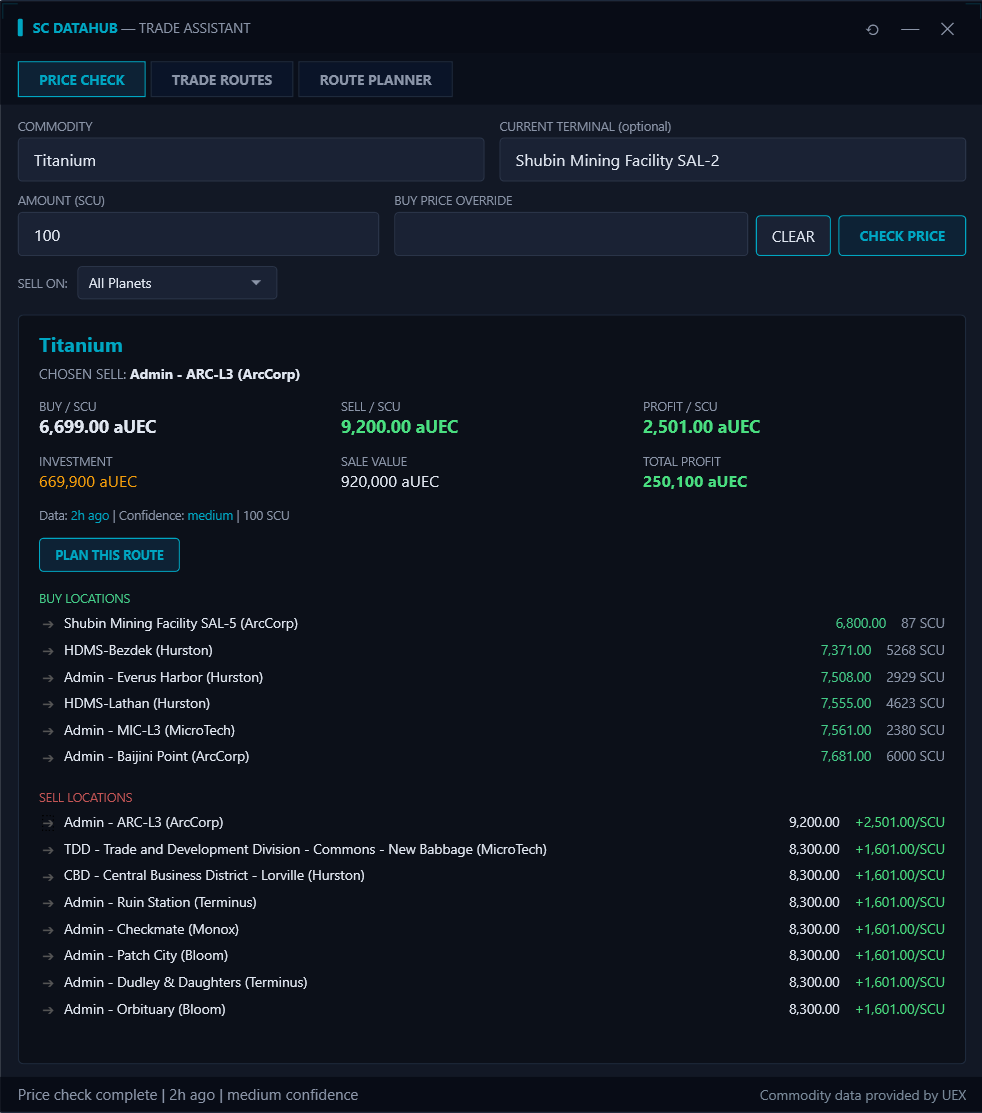Click arrow icon beside Admin - Patch City

[48, 957]
